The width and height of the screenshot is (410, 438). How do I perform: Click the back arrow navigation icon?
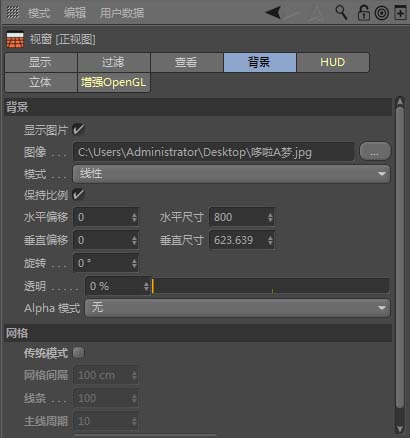273,13
